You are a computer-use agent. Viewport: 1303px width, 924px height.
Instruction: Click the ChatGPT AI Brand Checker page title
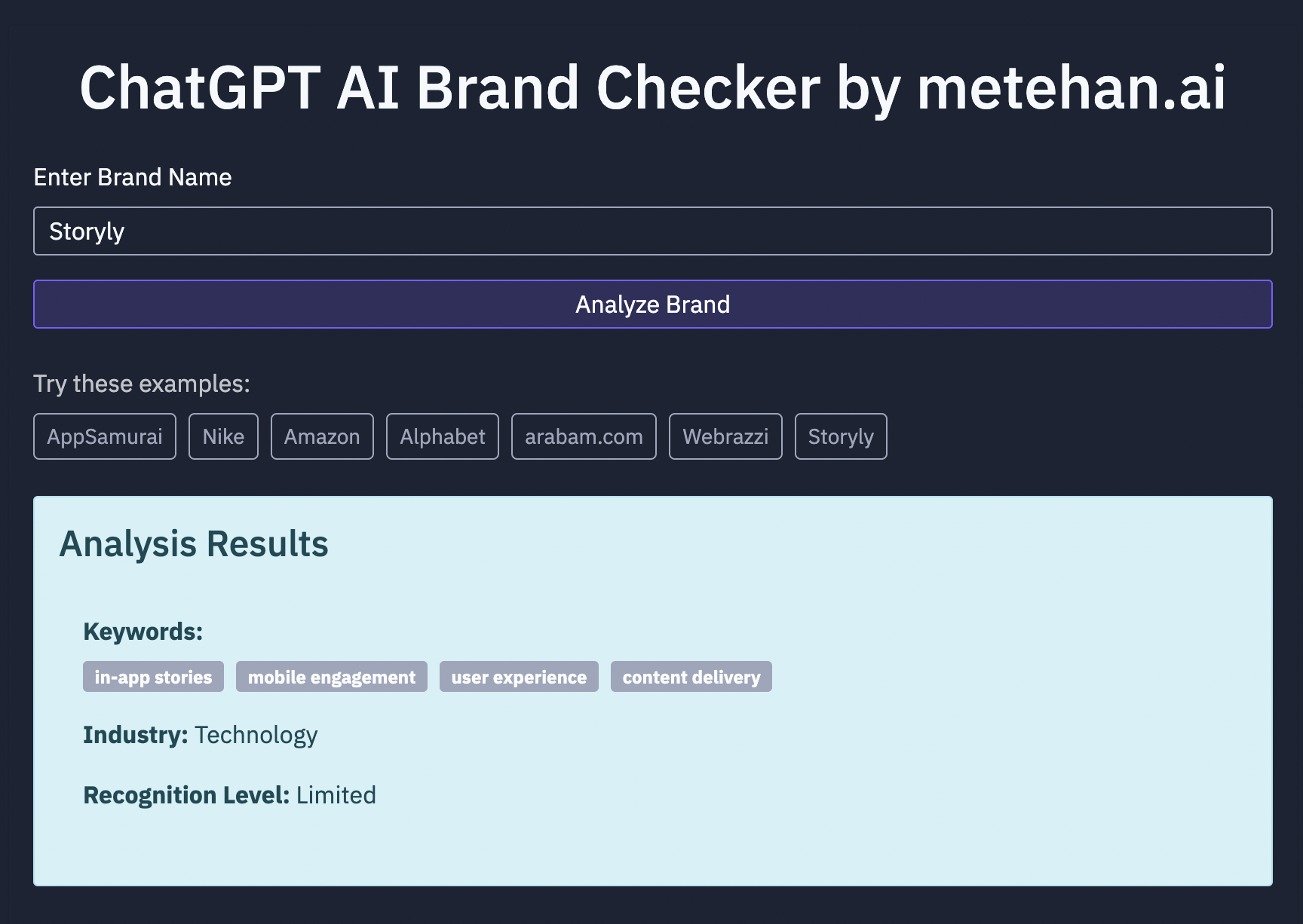pos(652,88)
